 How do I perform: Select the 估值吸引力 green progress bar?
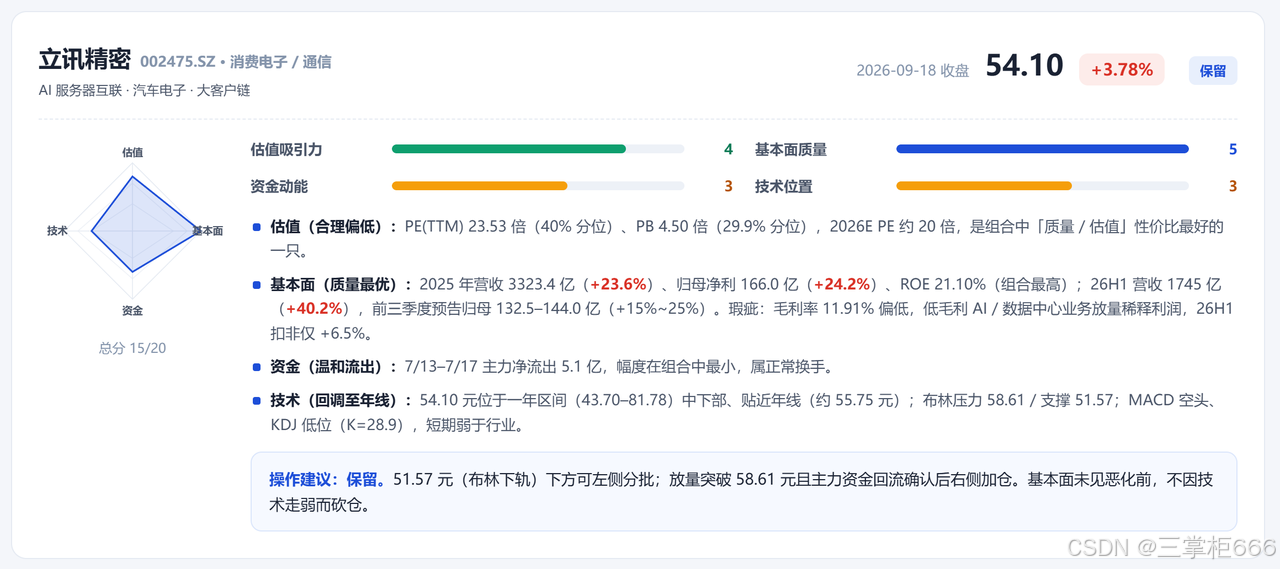tap(538, 149)
